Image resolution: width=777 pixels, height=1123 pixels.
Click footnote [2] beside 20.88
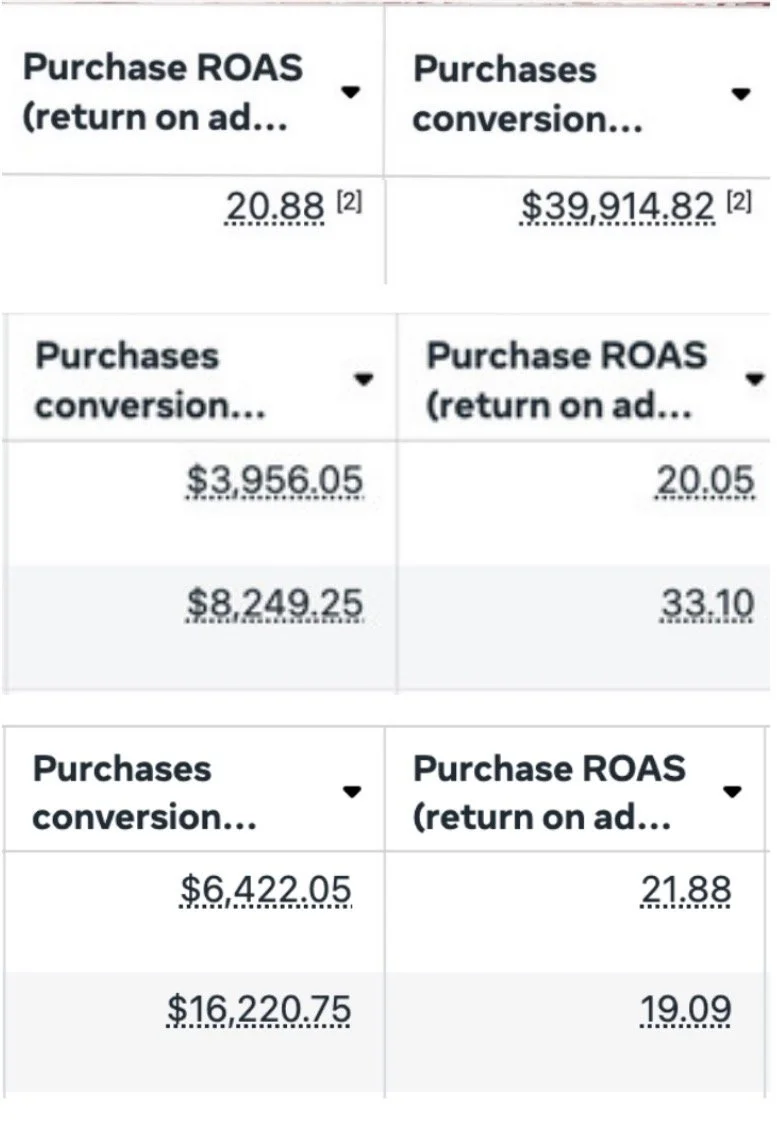tap(347, 201)
